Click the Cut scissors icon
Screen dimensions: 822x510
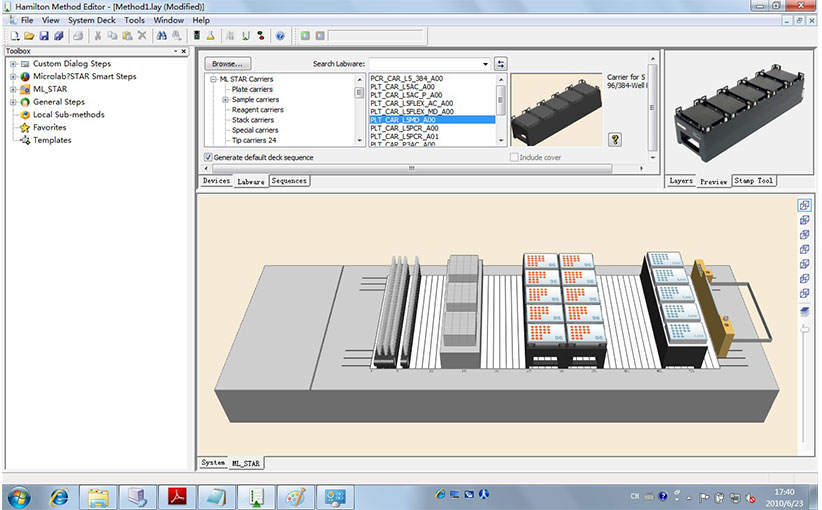98,36
